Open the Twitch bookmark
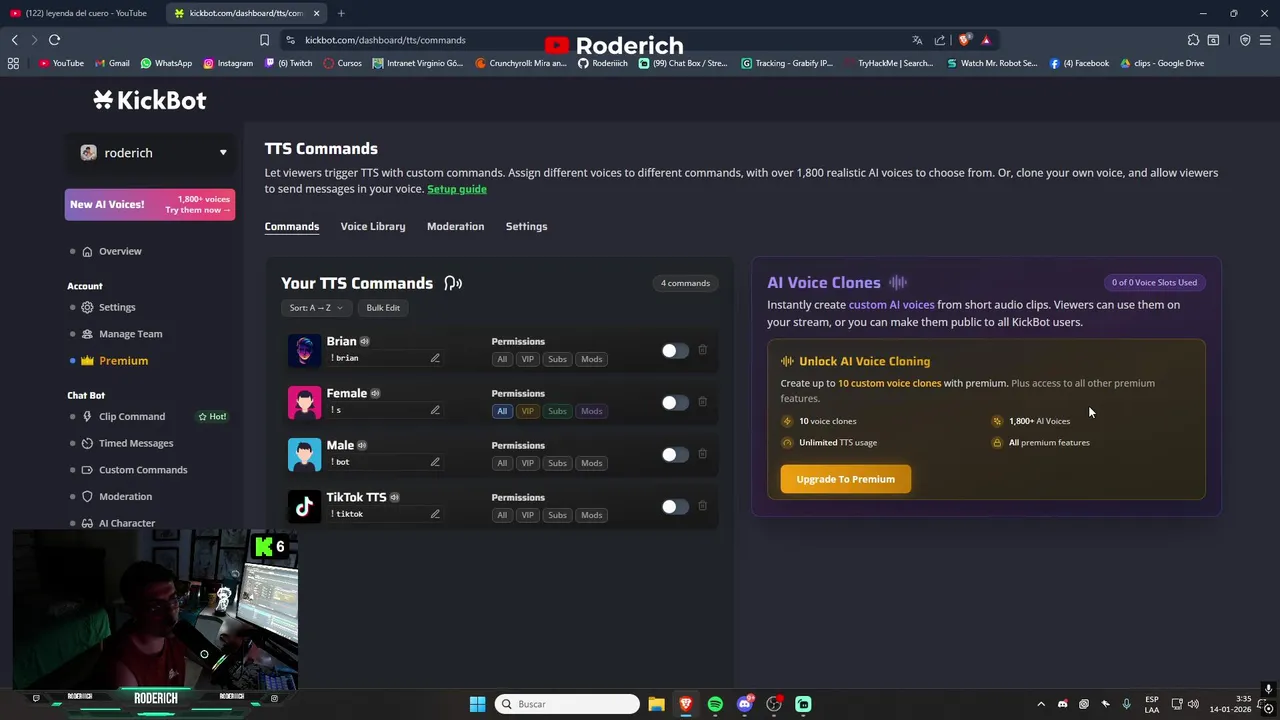The width and height of the screenshot is (1280, 720). tap(288, 63)
